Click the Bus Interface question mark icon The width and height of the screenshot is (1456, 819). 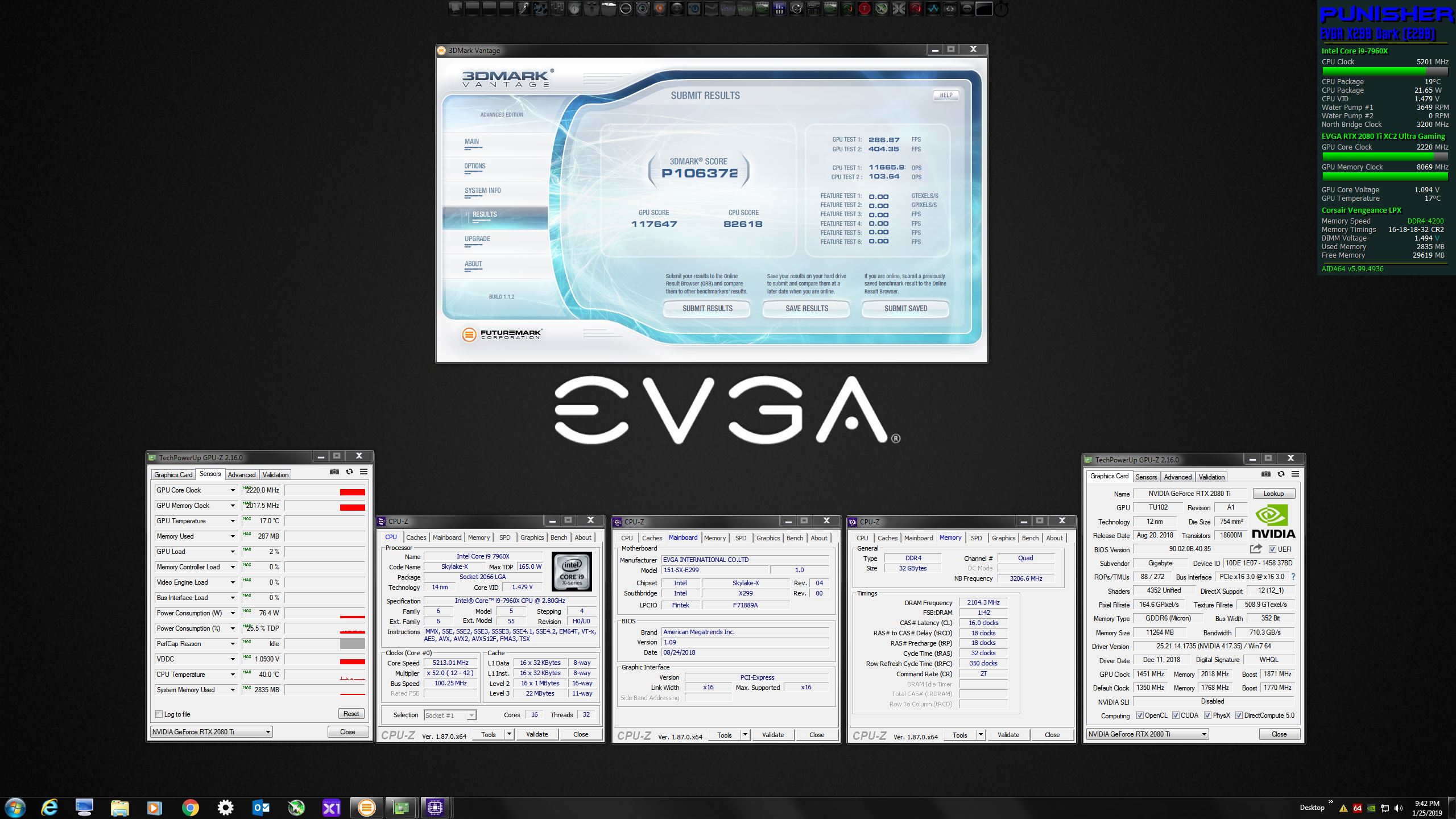pyautogui.click(x=1293, y=577)
